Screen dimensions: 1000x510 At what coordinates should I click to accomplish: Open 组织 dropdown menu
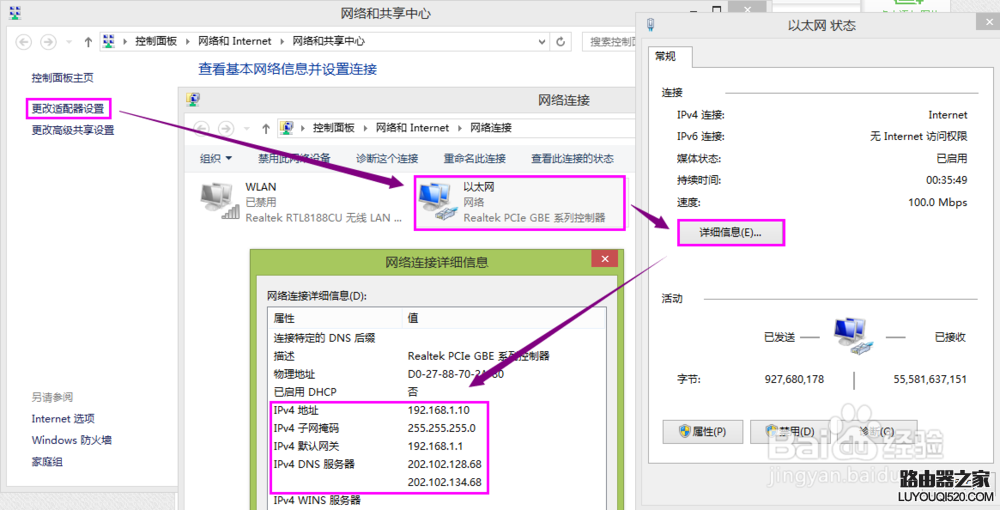point(216,158)
